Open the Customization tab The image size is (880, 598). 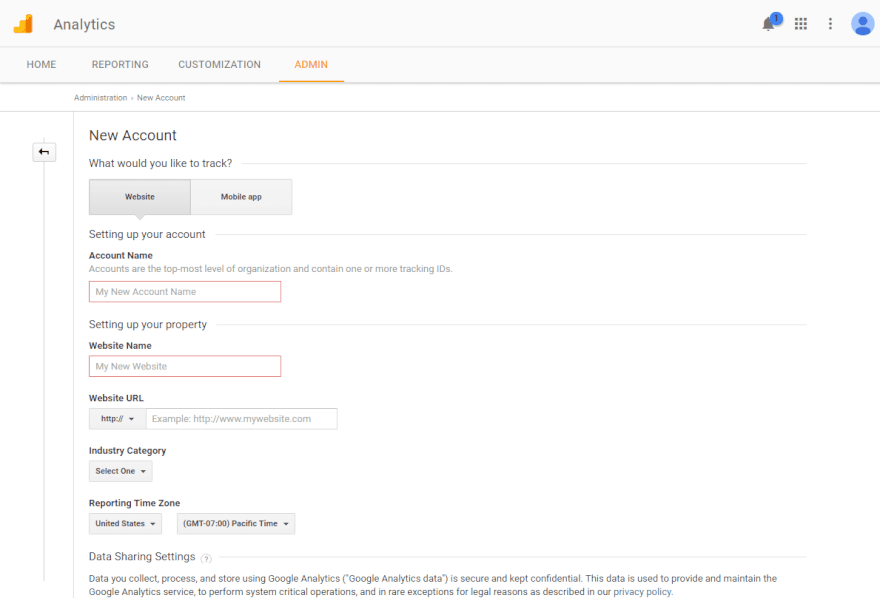pyautogui.click(x=219, y=65)
